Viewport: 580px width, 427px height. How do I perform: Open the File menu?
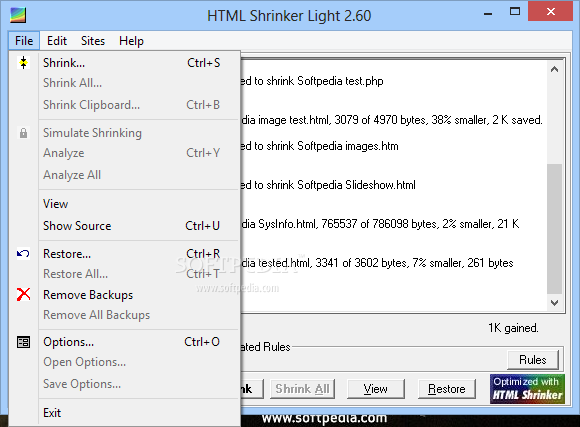pos(24,41)
